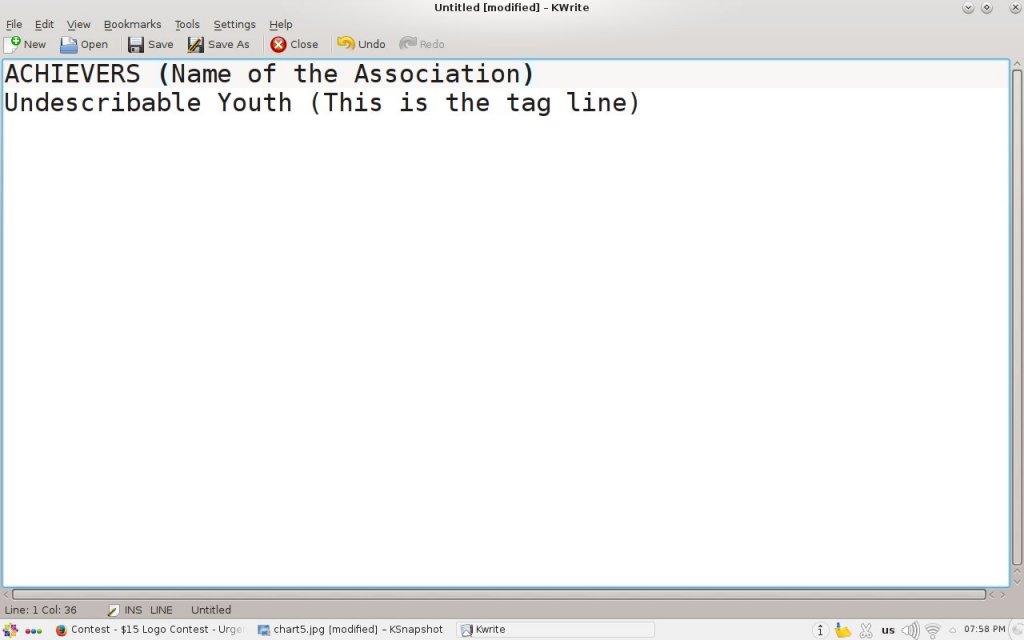1024x640 pixels.
Task: Click the greyed Redo toolbar button
Action: (422, 44)
